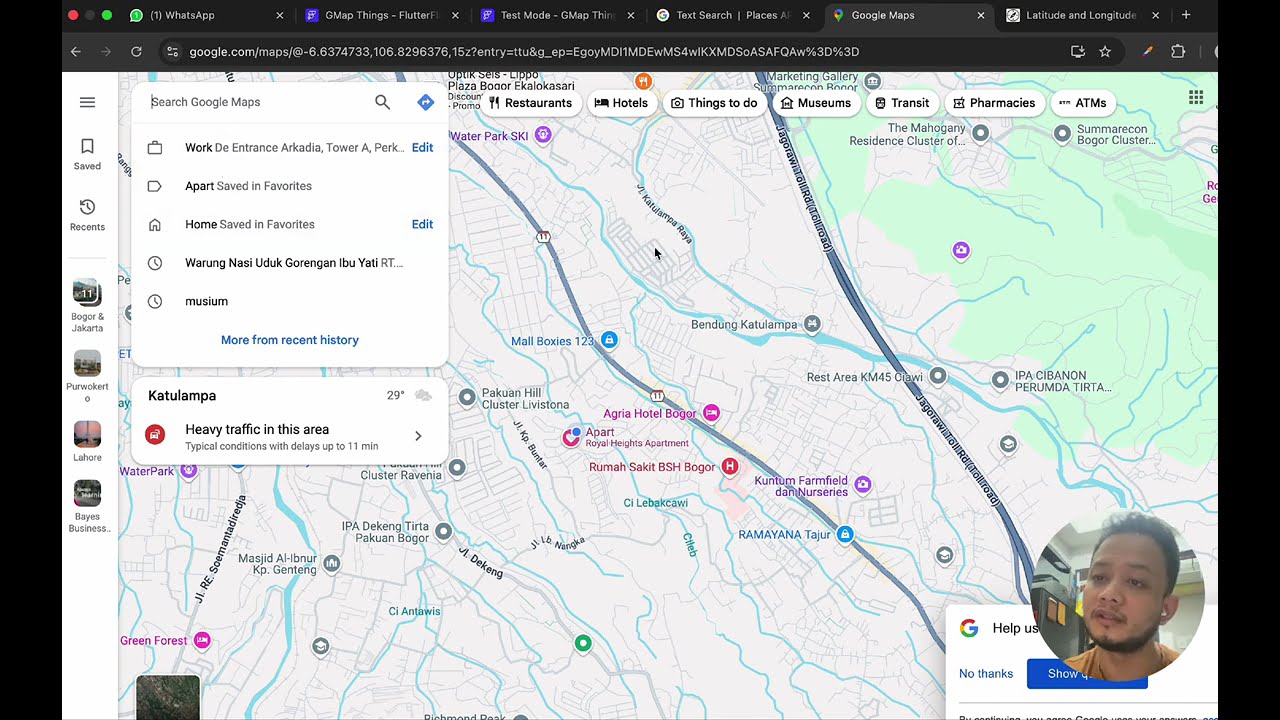
Task: Click the browser back arrow
Action: click(x=76, y=51)
